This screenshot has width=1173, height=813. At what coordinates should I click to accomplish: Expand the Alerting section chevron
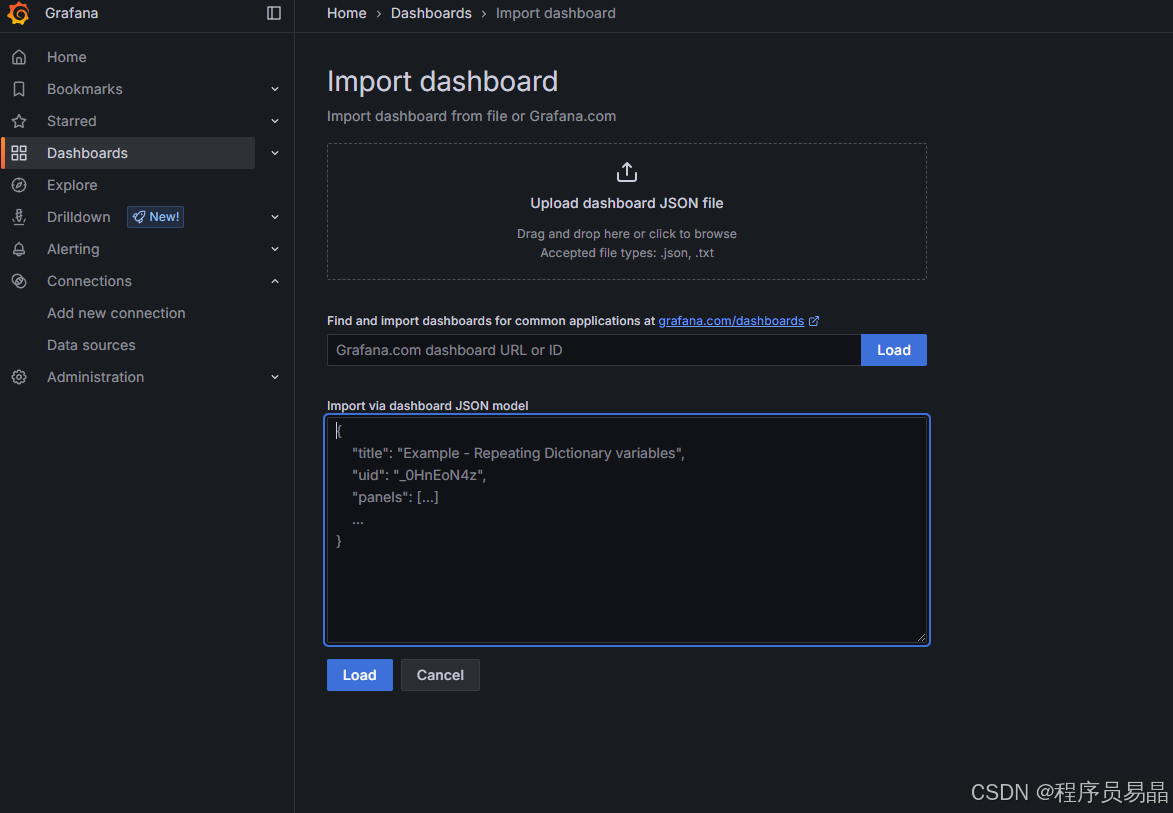275,249
